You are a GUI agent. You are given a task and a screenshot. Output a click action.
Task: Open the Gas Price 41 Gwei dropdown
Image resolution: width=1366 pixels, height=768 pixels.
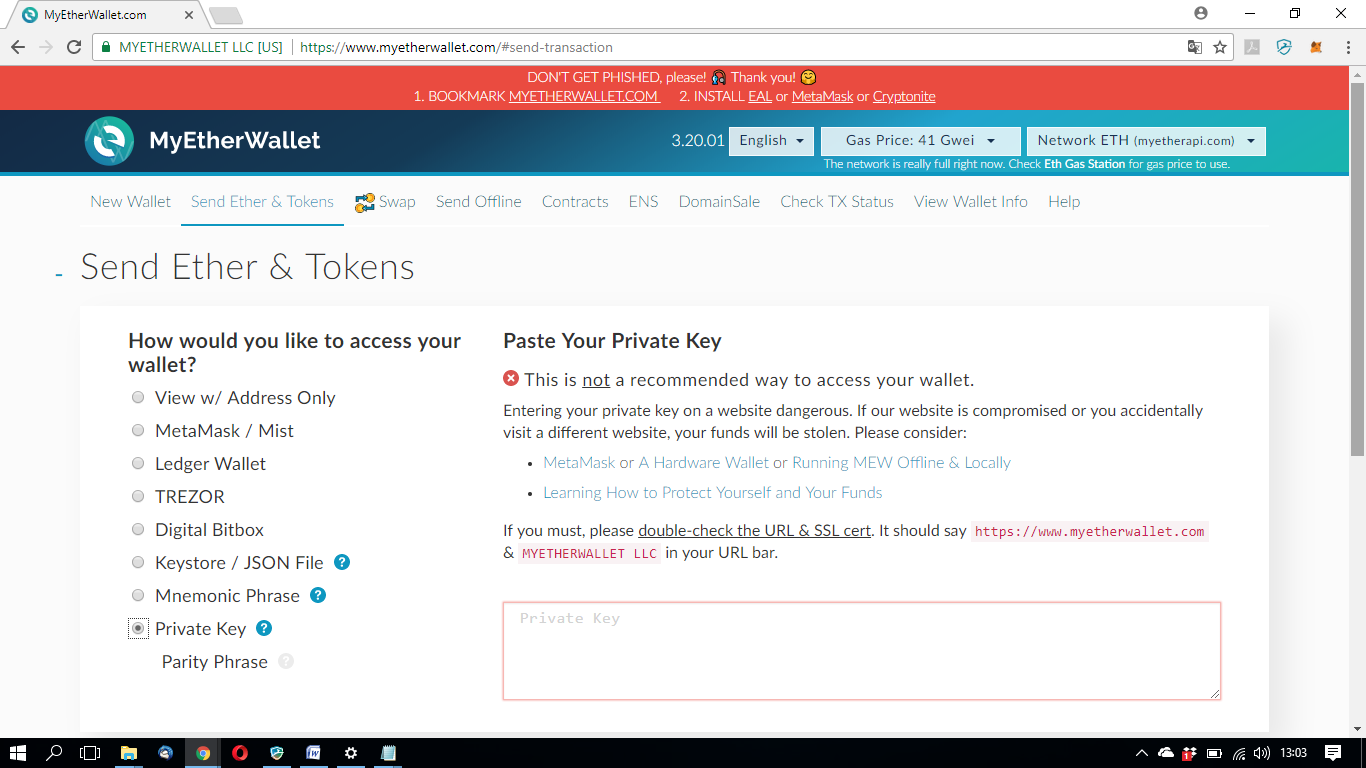pos(920,141)
